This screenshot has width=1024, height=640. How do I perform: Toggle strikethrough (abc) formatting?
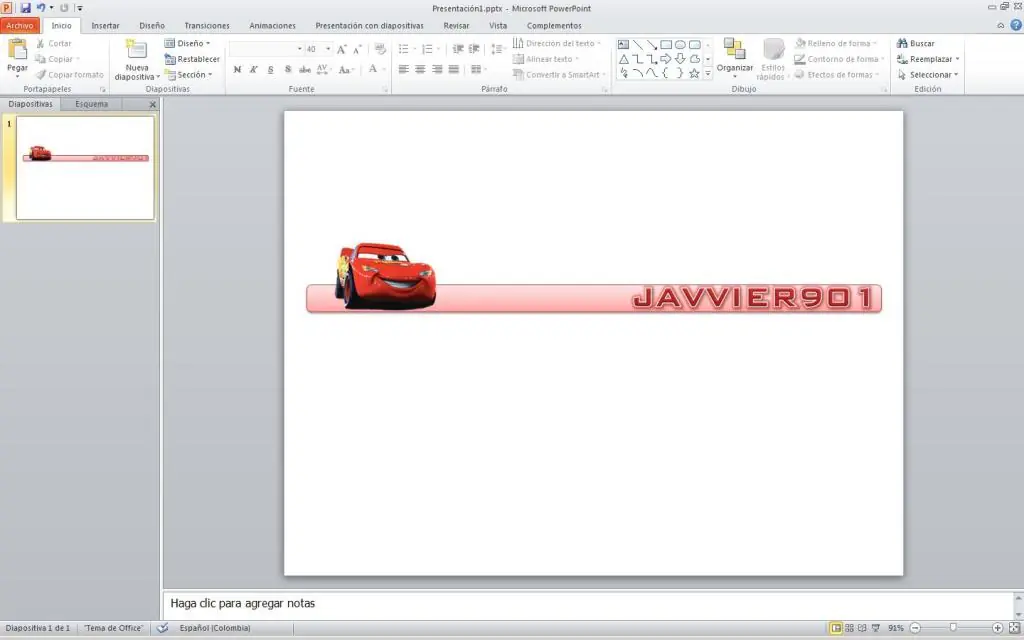coord(304,69)
